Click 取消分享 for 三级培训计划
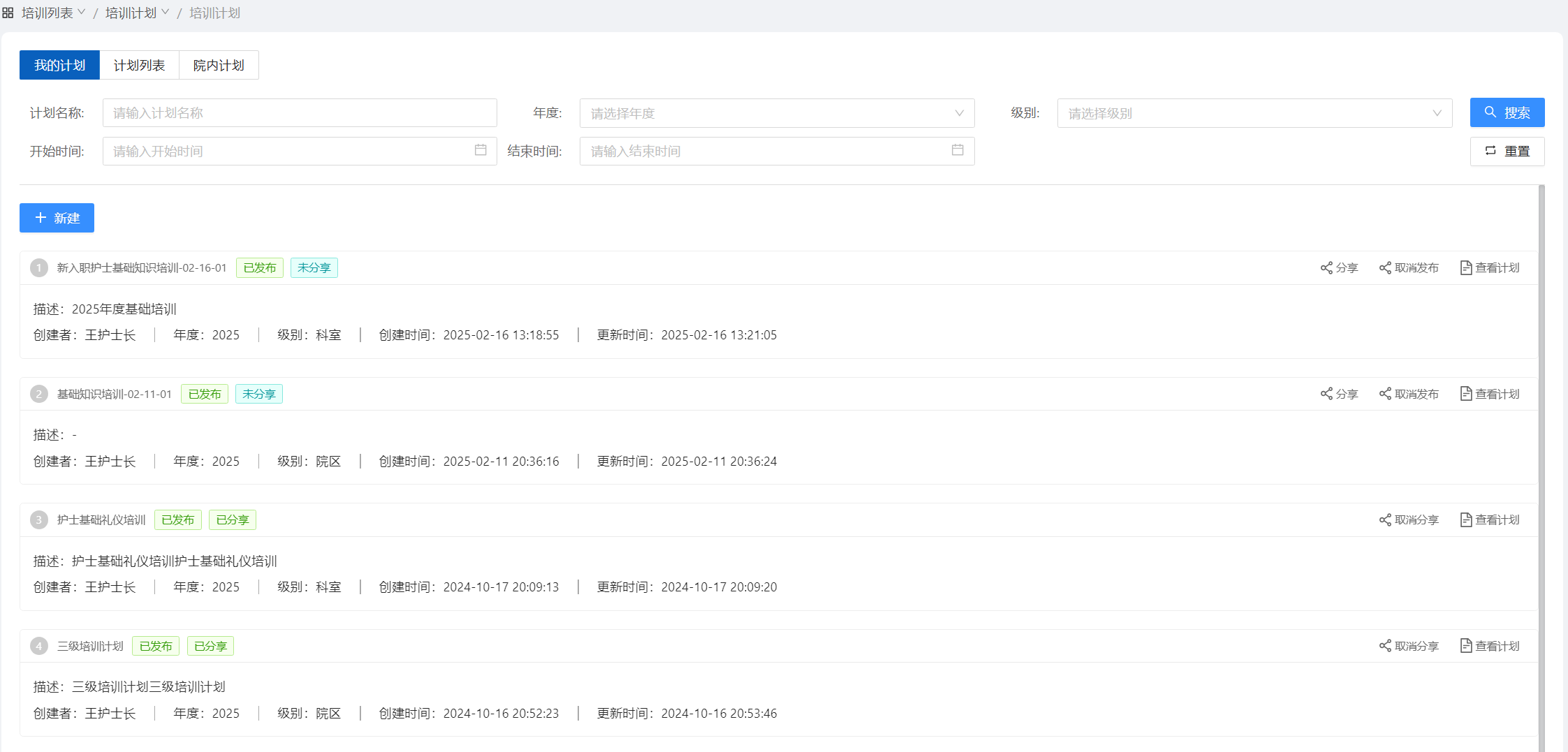 tap(1409, 647)
